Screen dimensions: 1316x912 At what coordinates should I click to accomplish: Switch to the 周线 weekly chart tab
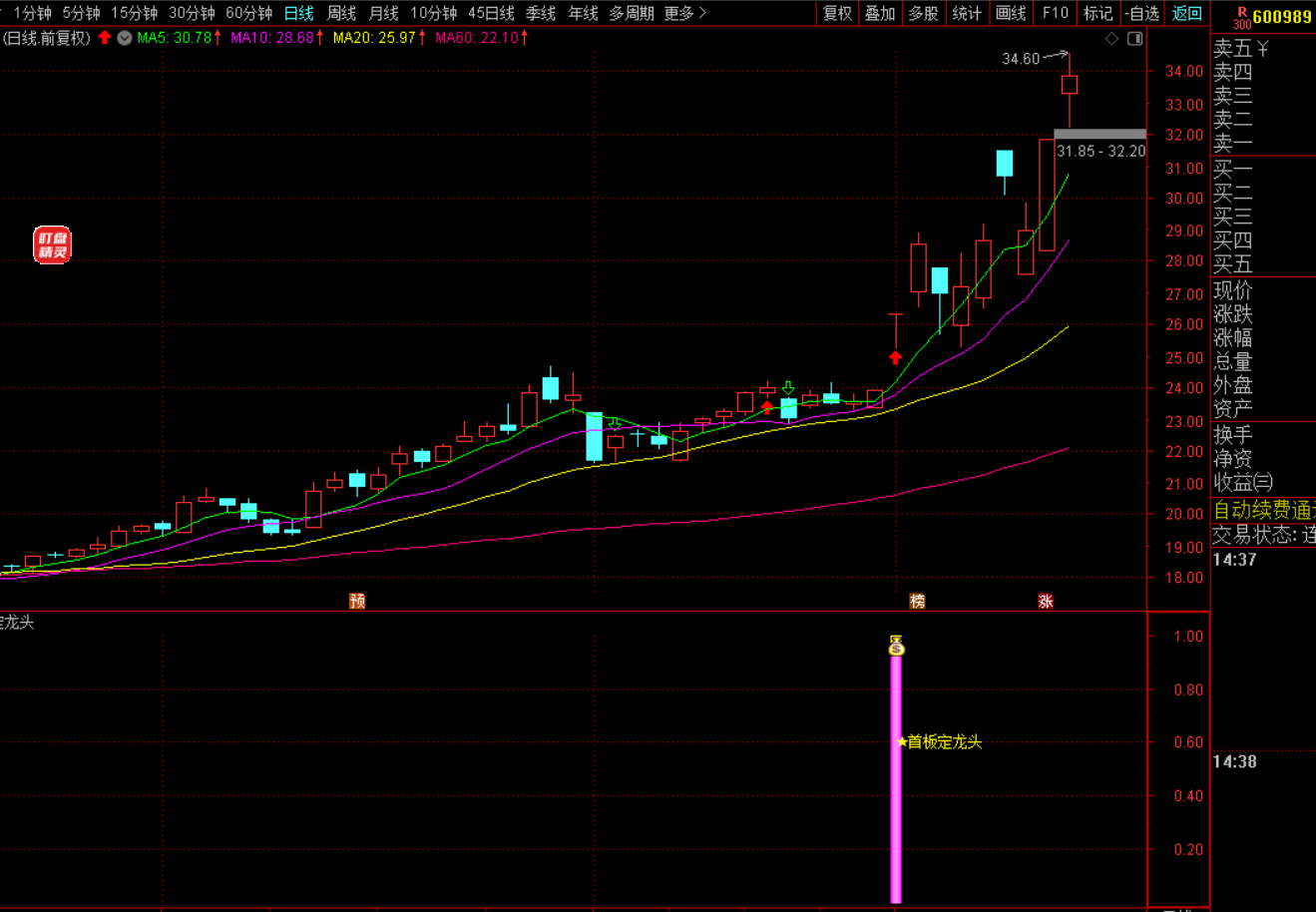point(341,13)
